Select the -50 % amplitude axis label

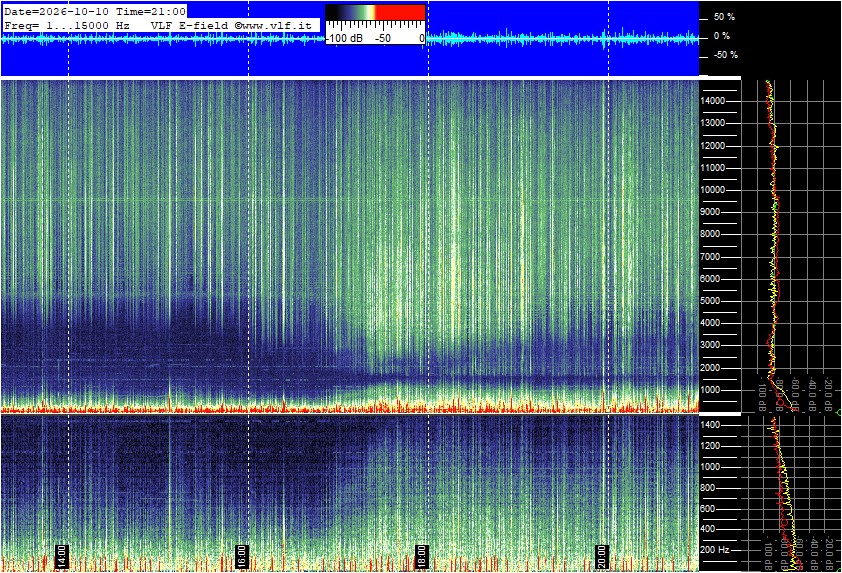(725, 55)
